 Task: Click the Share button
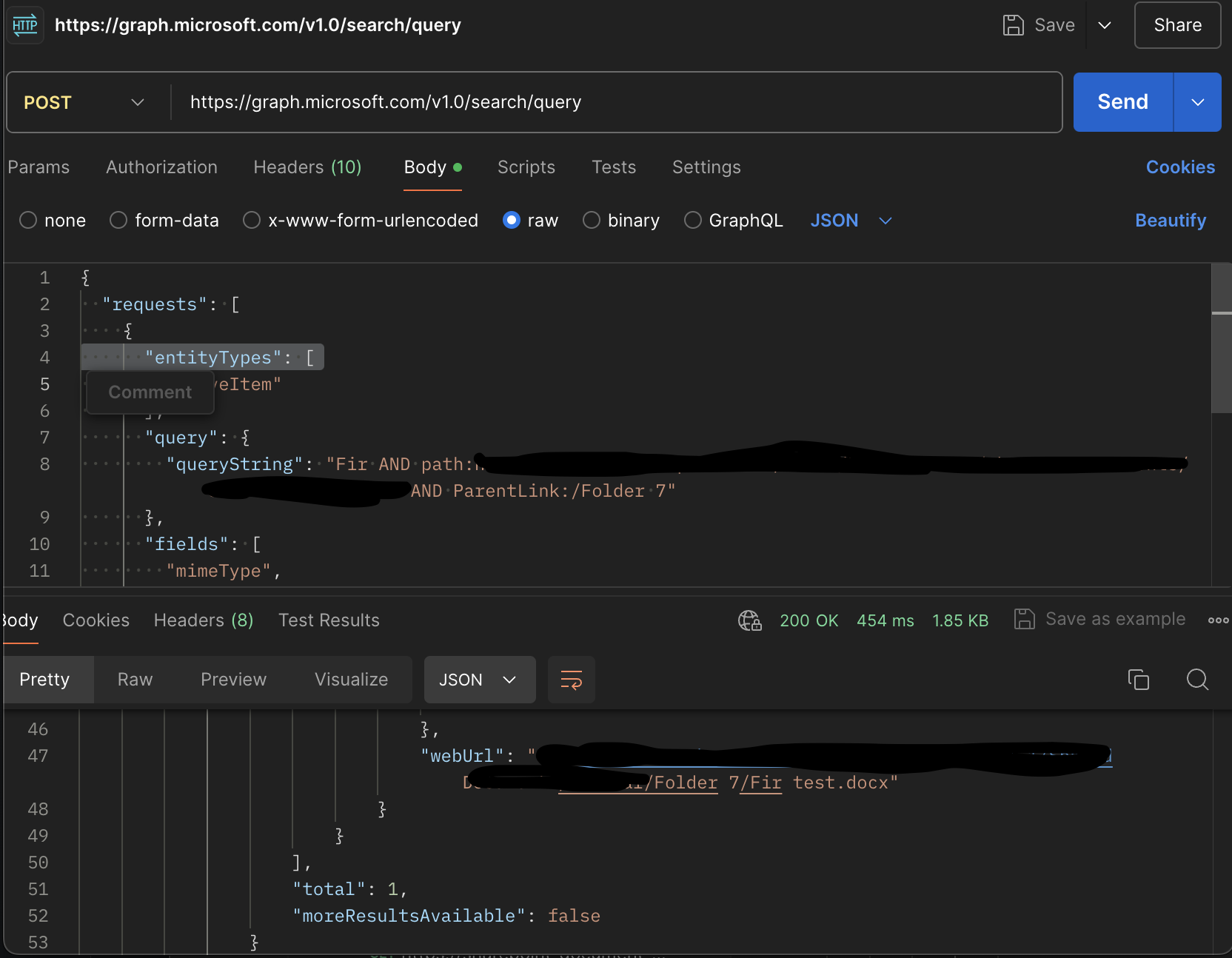click(1177, 25)
